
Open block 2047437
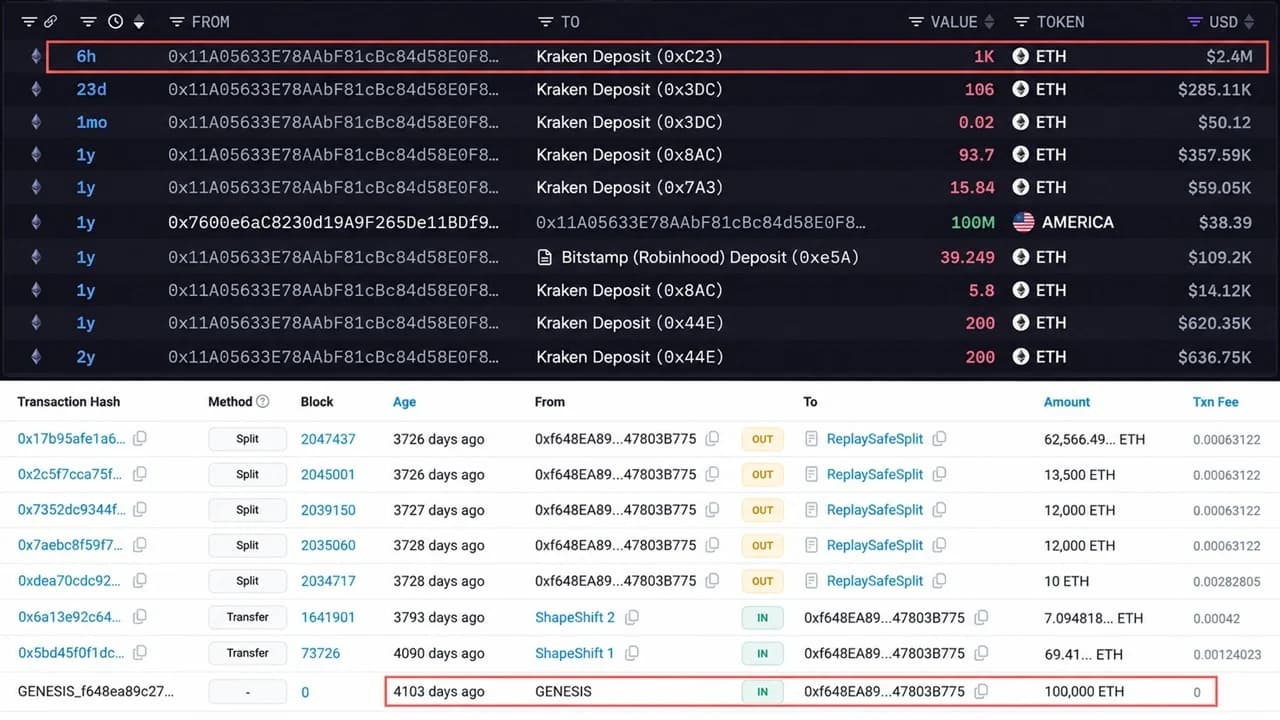328,439
